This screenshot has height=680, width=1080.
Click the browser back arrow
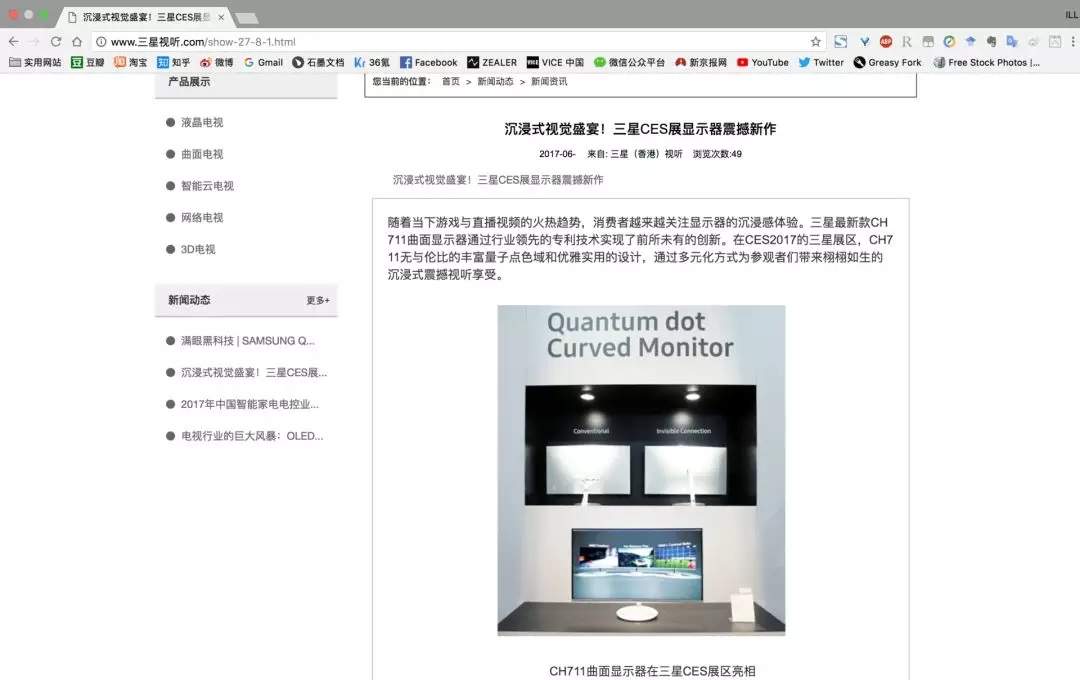click(14, 41)
